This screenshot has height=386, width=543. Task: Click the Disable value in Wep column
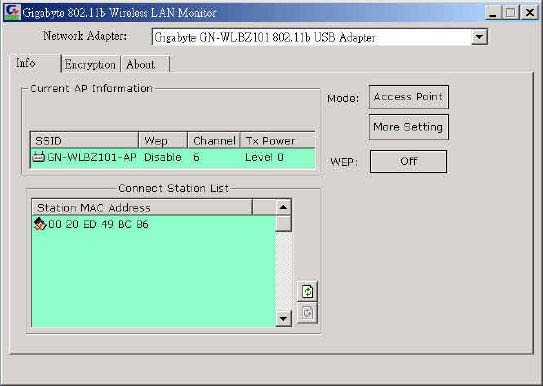point(163,158)
